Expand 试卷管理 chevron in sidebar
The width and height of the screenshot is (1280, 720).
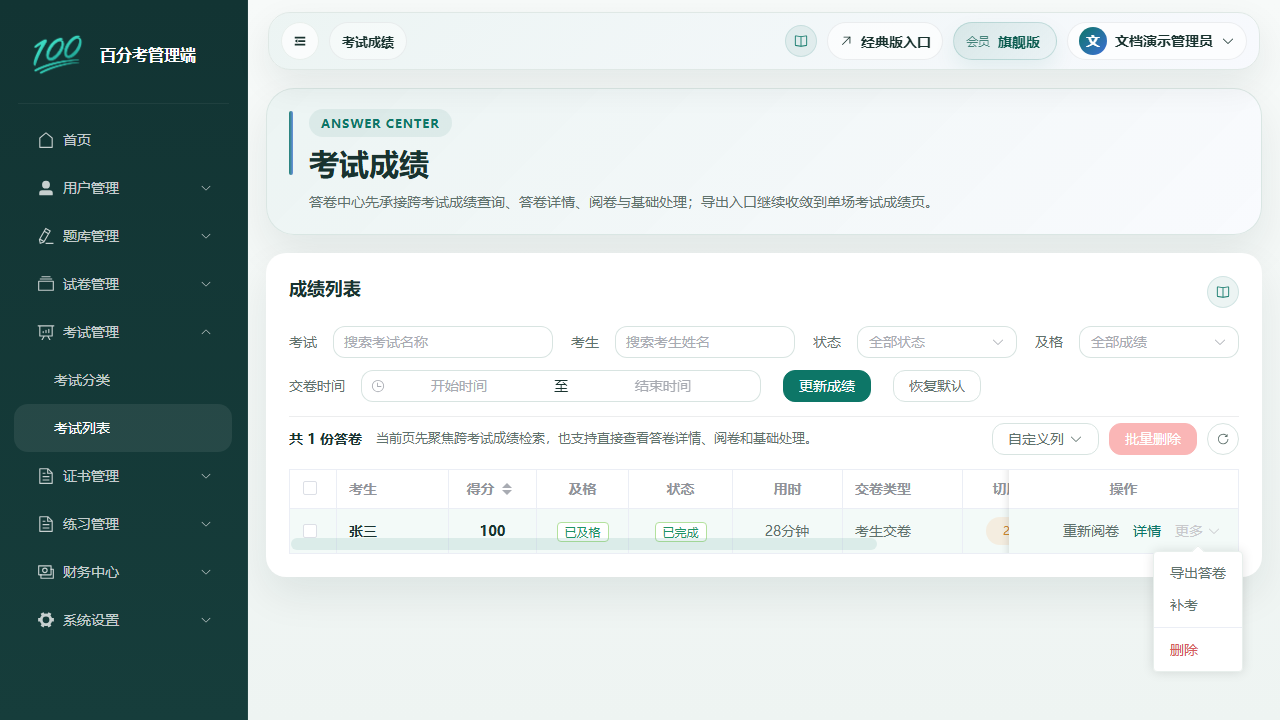pos(206,284)
